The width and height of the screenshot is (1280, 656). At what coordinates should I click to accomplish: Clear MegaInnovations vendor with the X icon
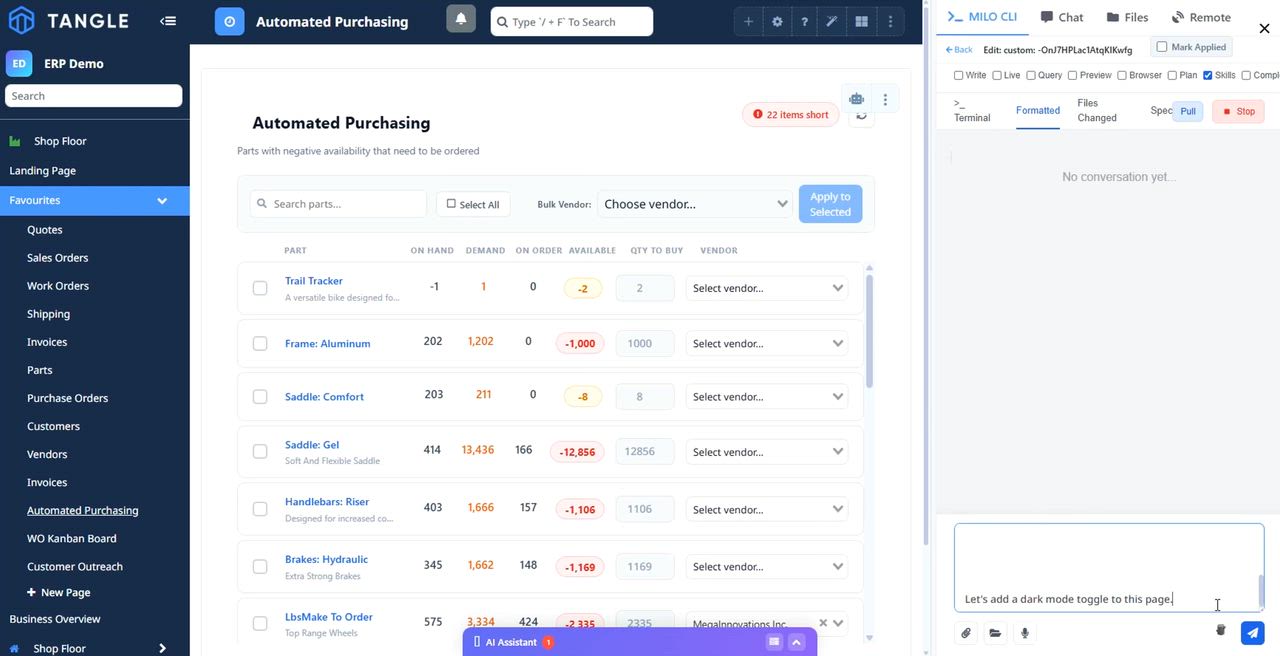point(823,623)
